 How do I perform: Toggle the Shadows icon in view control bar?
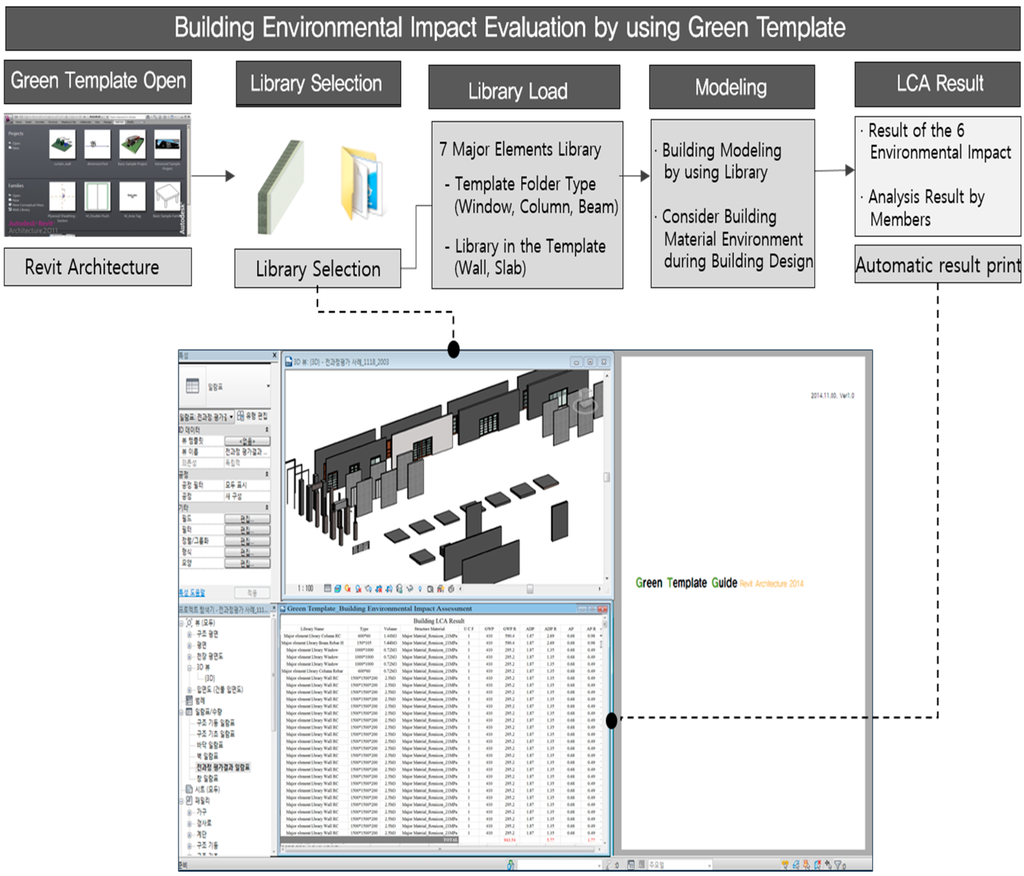359,588
